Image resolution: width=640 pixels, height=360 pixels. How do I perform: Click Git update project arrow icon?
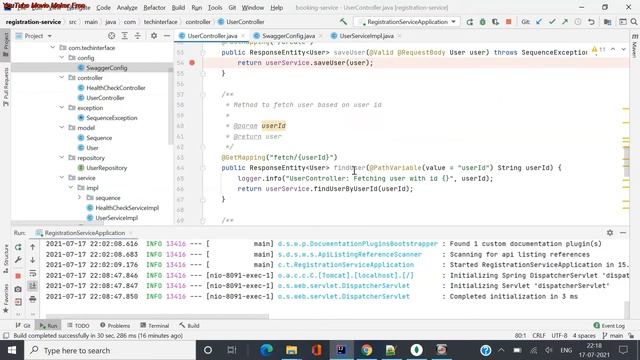(539, 22)
